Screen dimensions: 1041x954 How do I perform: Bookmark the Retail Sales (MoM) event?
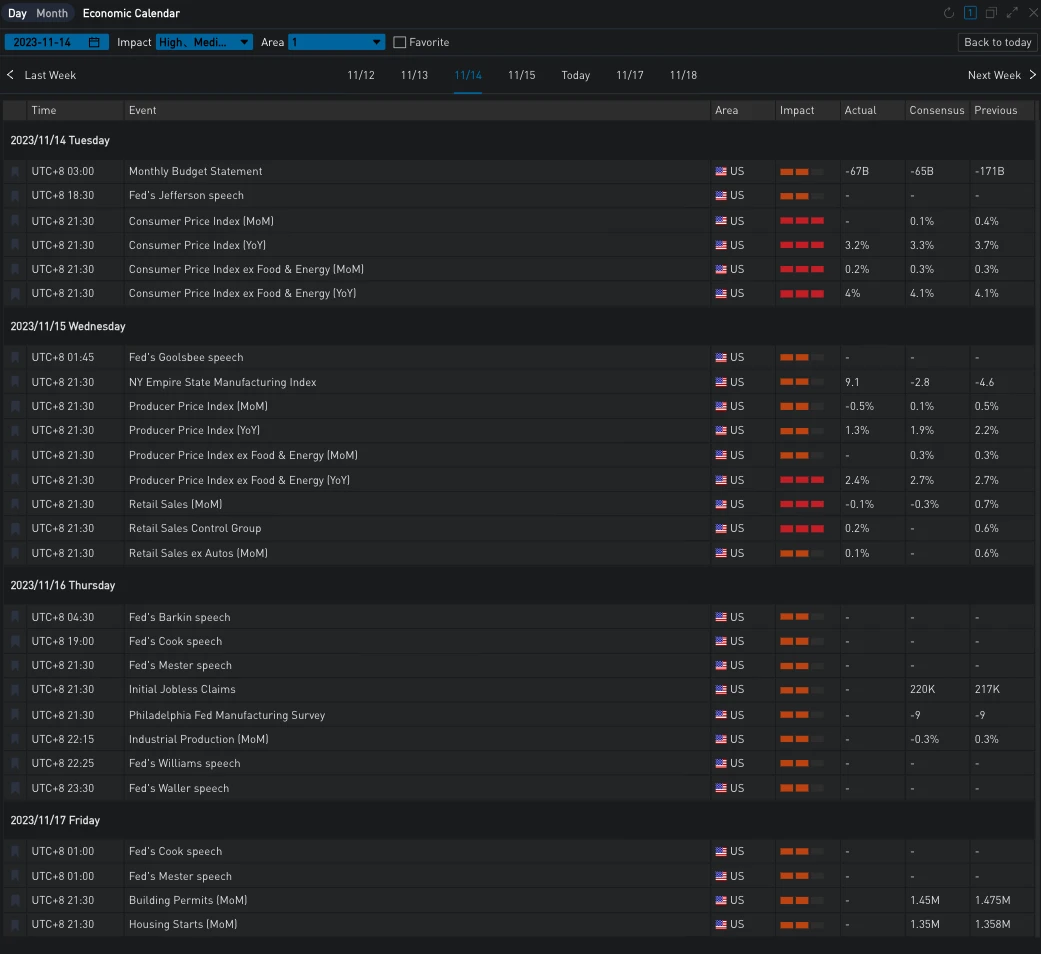click(15, 505)
